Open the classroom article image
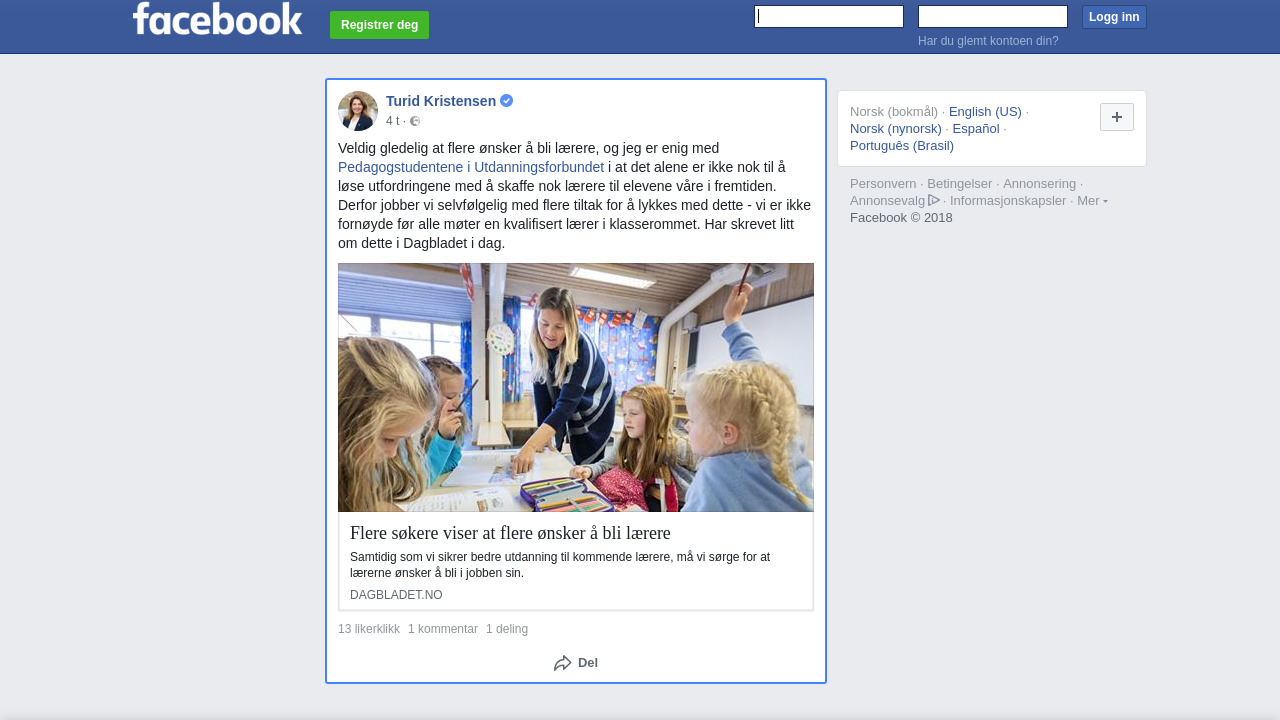The width and height of the screenshot is (1280, 720). (x=576, y=388)
